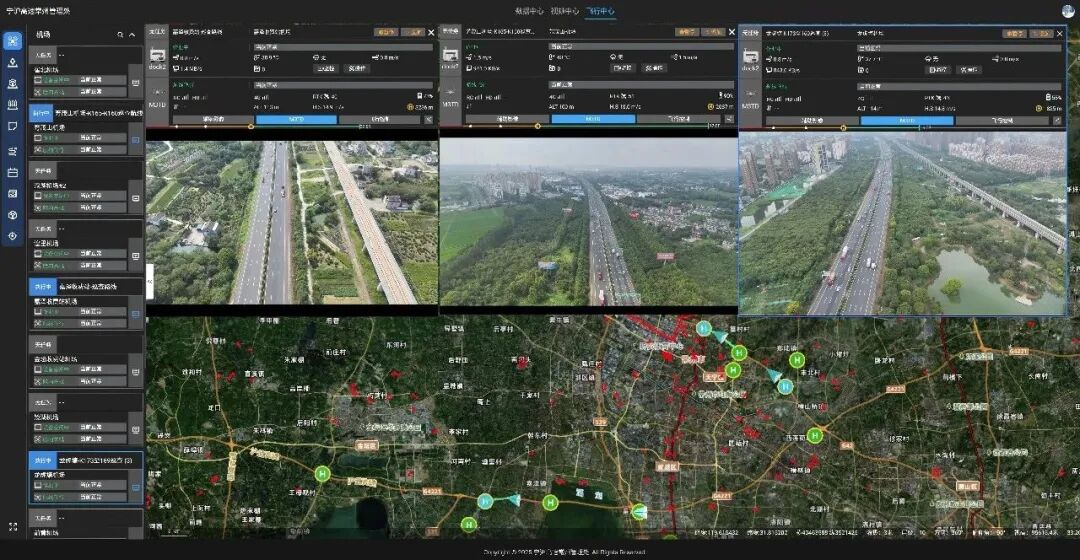Collapse the side panel using the white edge handle
1080x560 pixels.
[x=149, y=281]
